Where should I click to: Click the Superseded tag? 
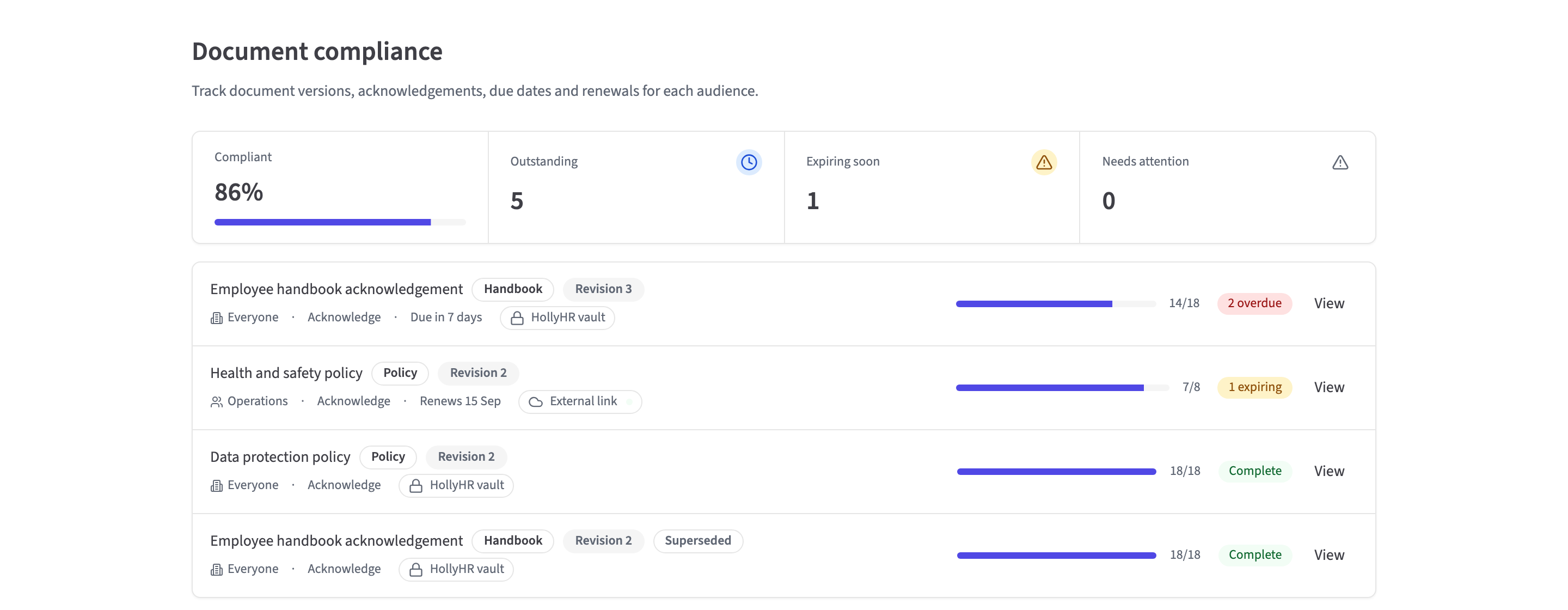point(697,541)
